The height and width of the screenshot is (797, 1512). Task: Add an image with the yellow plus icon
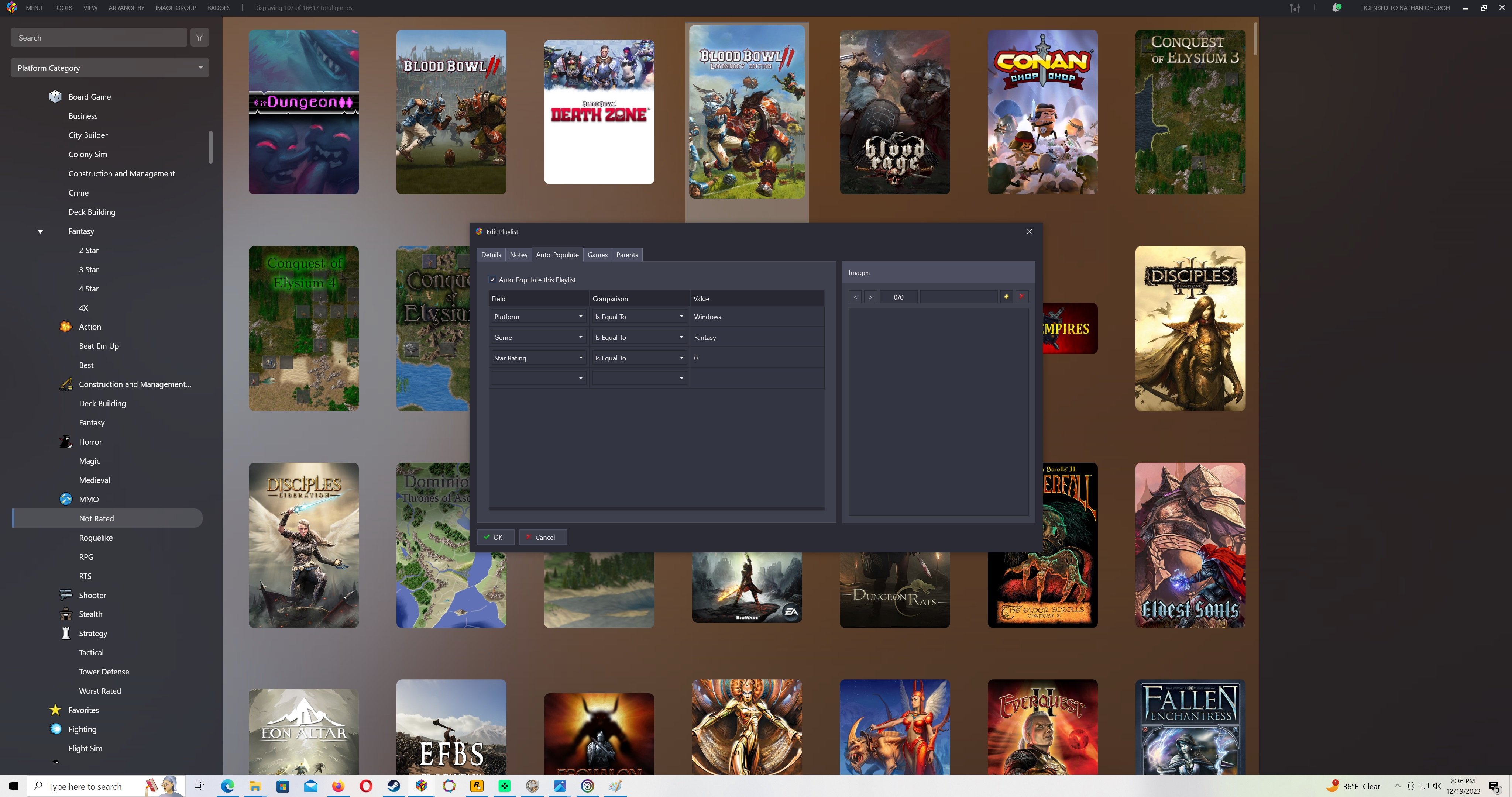coord(1006,296)
